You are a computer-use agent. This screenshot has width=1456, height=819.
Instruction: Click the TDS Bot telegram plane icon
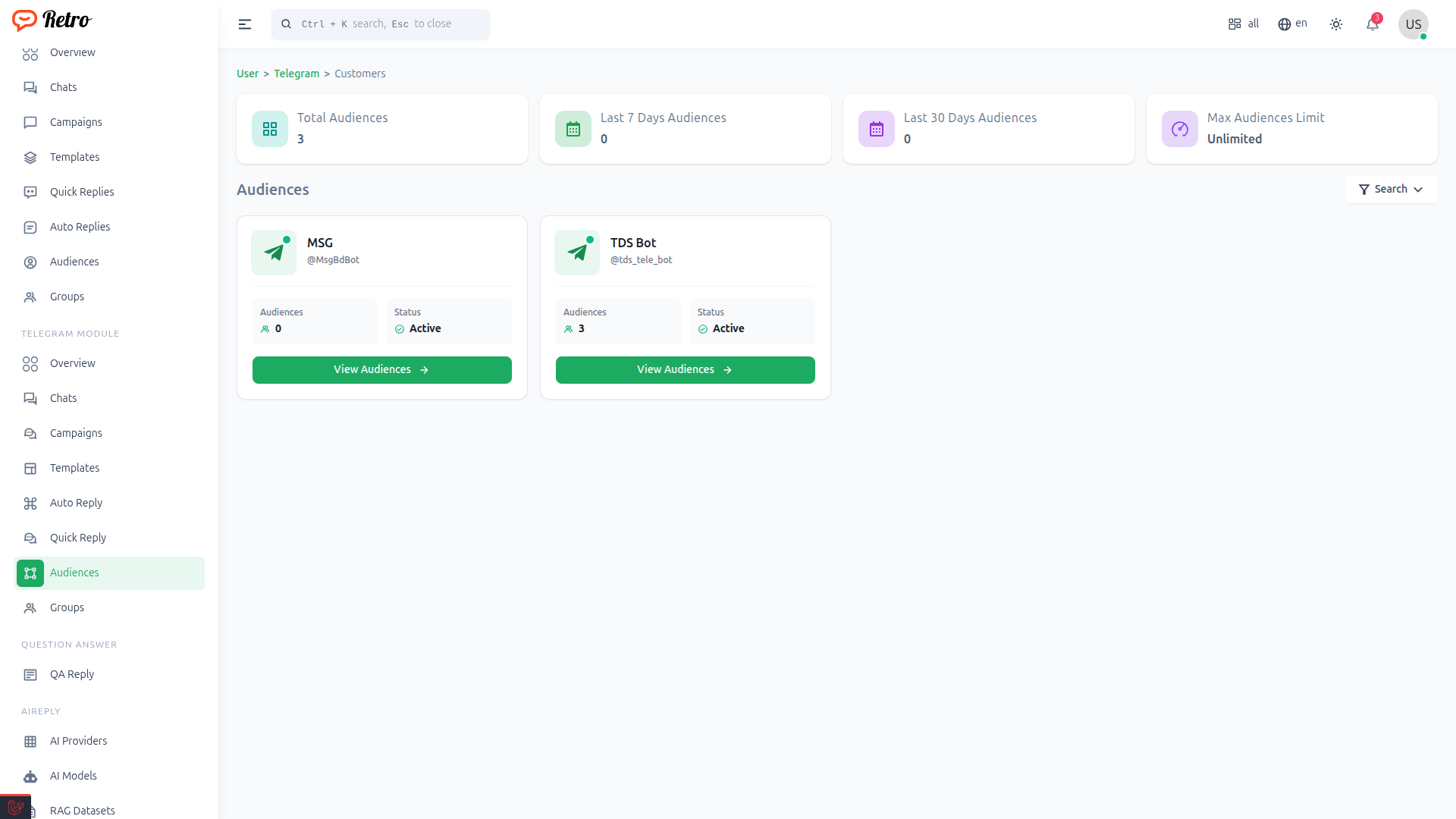[577, 253]
